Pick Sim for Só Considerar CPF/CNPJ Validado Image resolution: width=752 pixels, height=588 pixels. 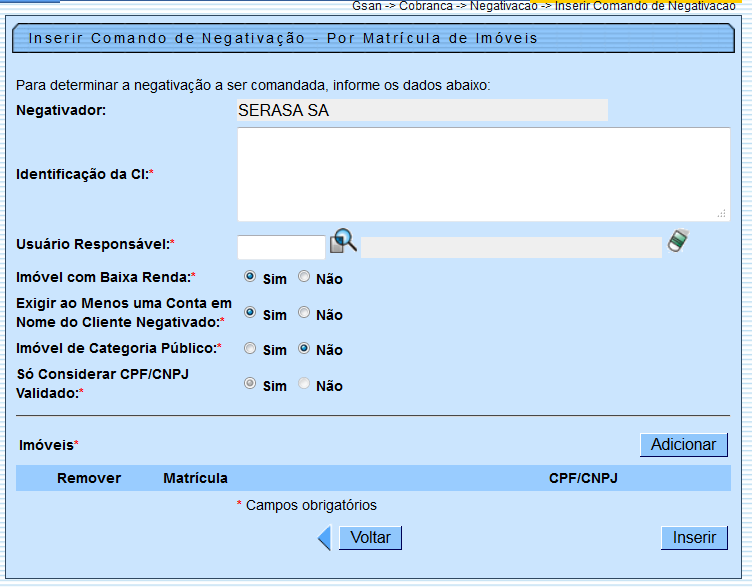pyautogui.click(x=250, y=384)
